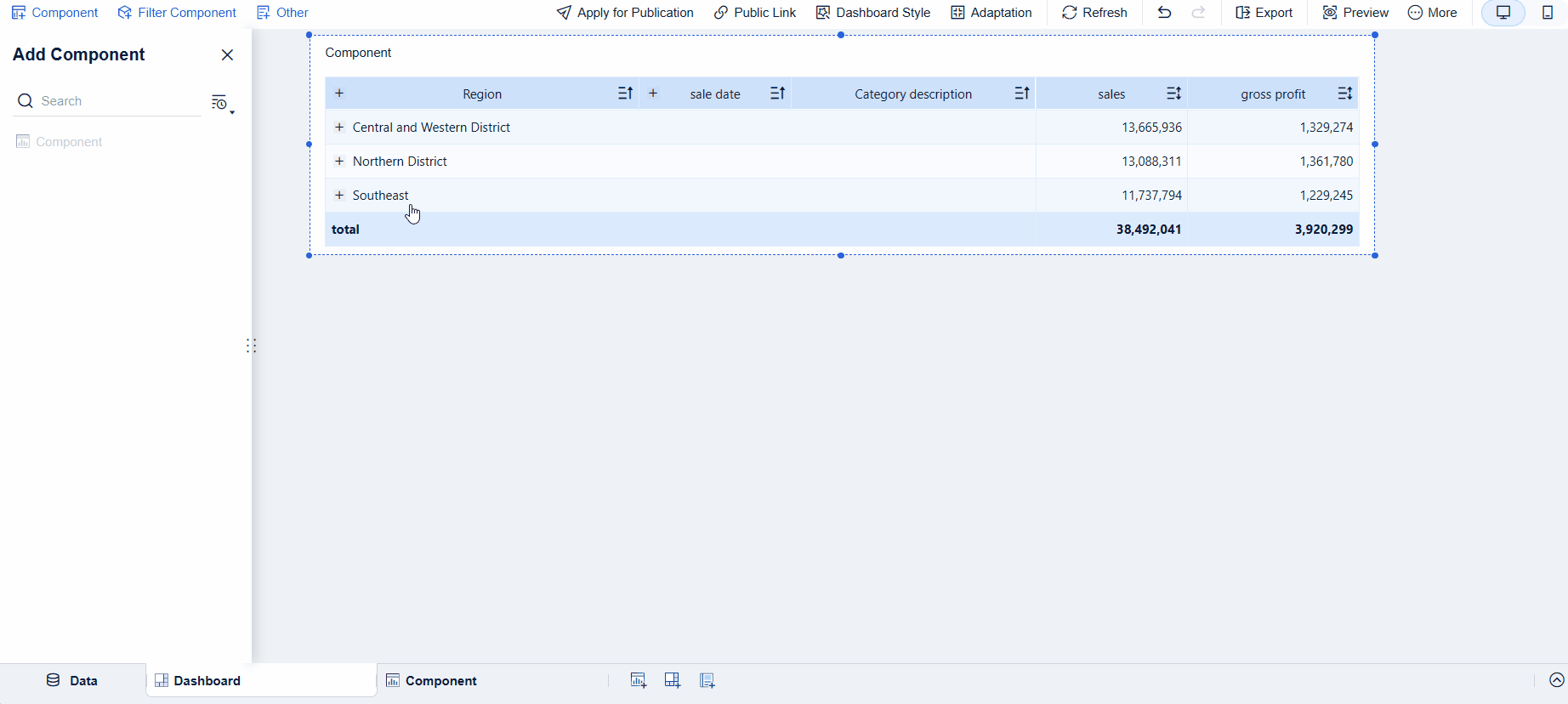The height and width of the screenshot is (704, 1568).
Task: Select the gross profit value 1,329,274
Action: click(1327, 128)
